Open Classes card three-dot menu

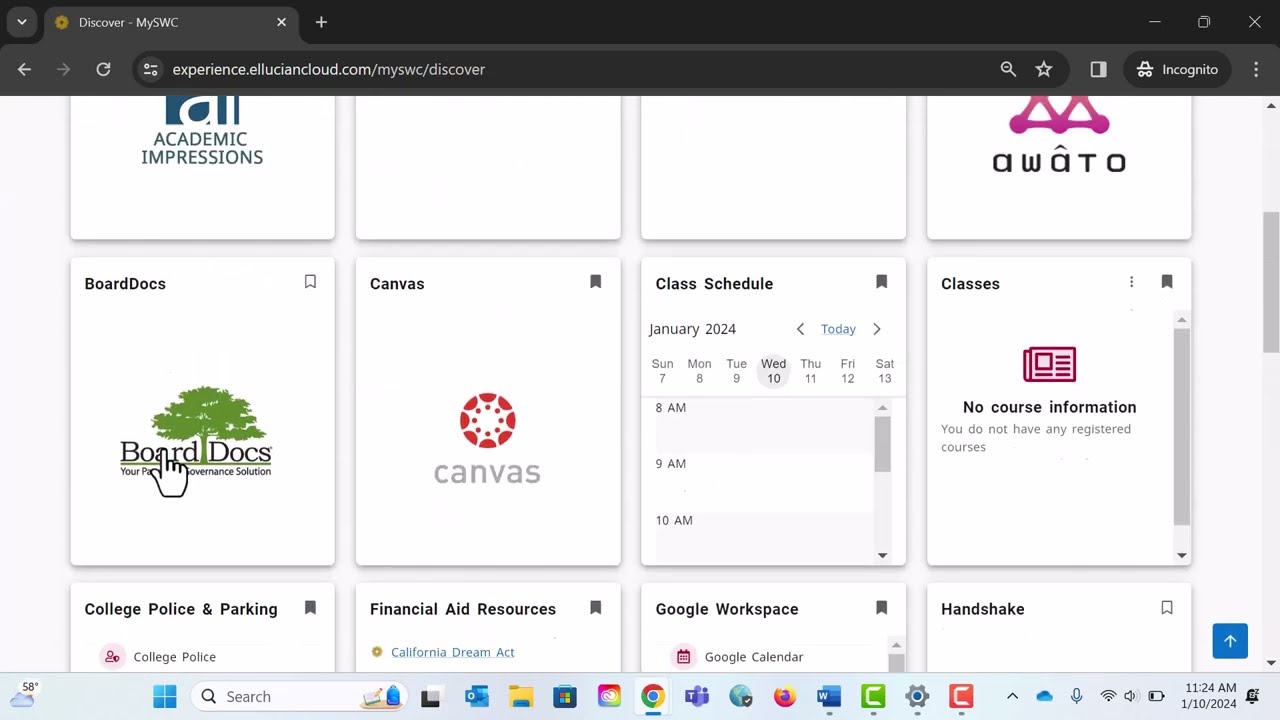(x=1131, y=282)
